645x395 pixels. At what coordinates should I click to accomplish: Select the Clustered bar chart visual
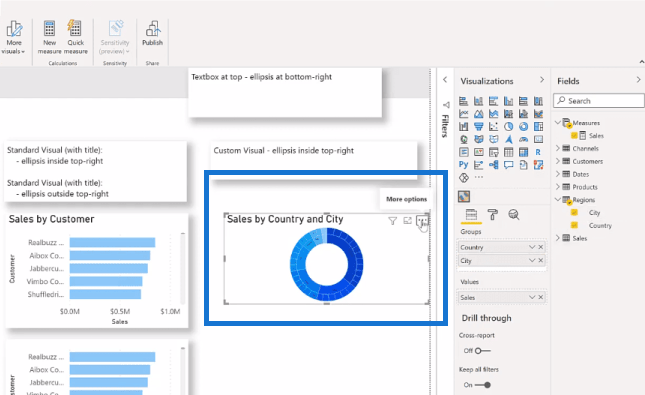click(x=493, y=101)
